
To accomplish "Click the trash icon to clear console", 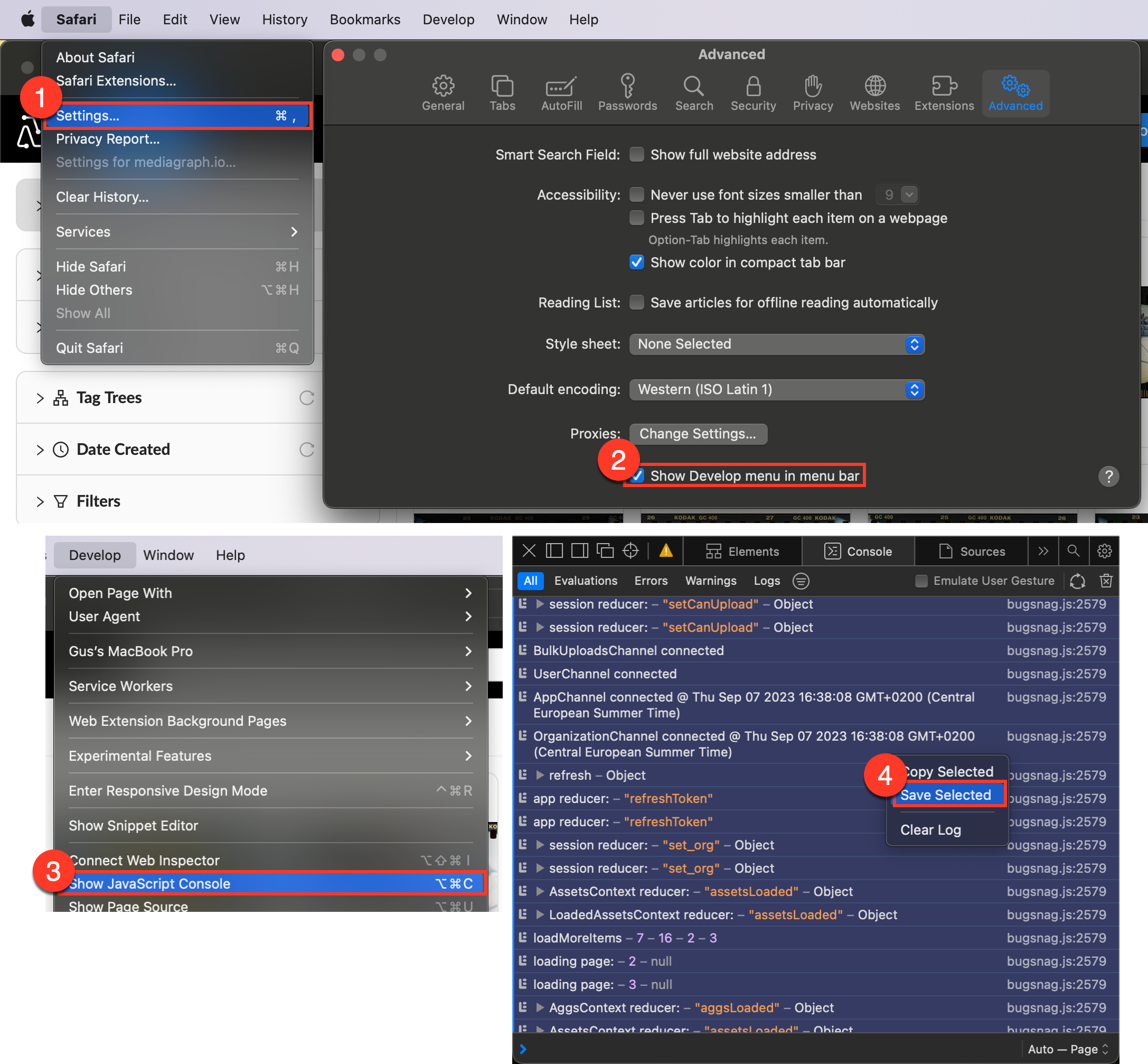I will [x=1105, y=581].
